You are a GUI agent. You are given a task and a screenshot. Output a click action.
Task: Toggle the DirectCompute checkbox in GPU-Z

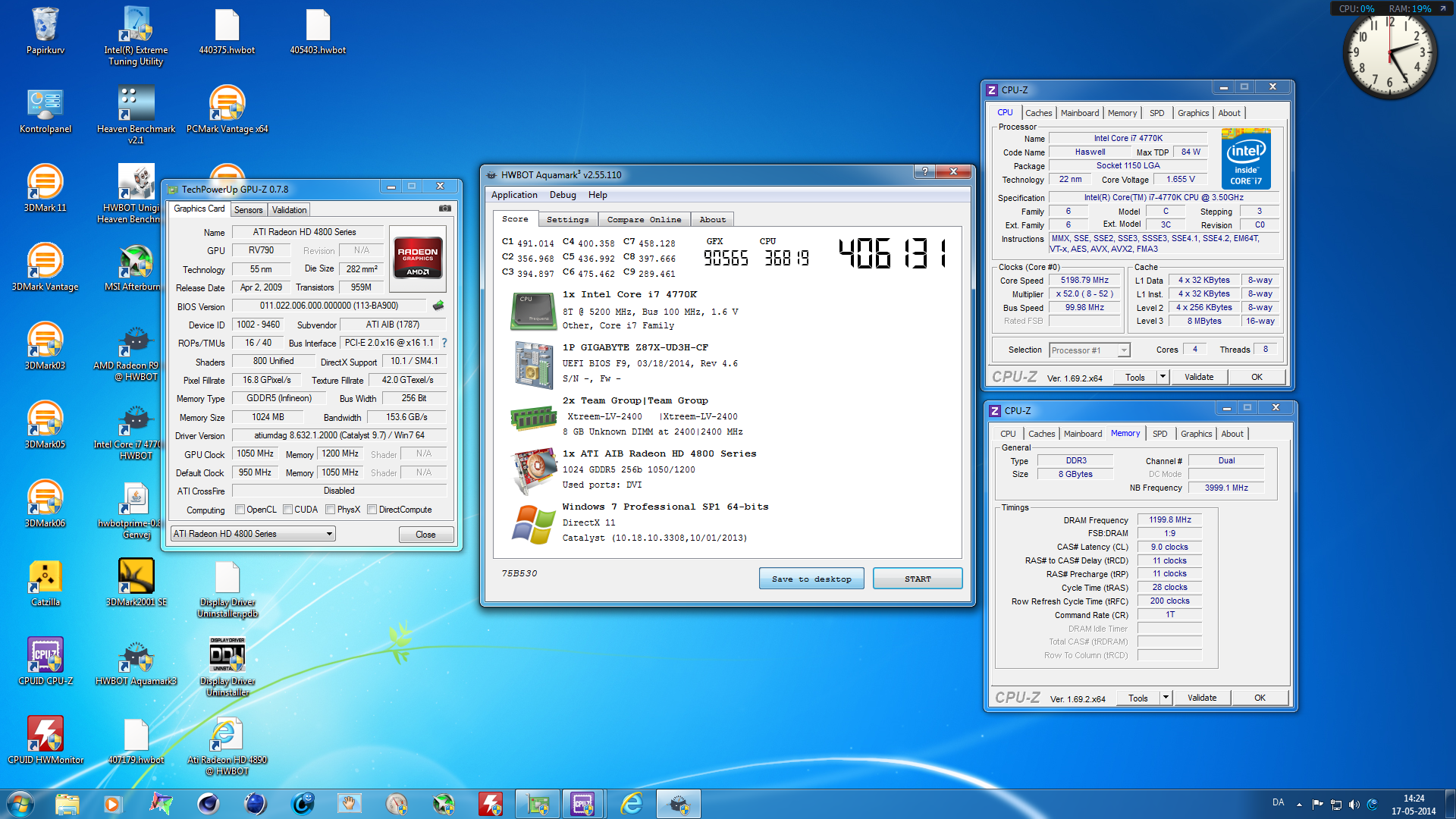tap(372, 510)
